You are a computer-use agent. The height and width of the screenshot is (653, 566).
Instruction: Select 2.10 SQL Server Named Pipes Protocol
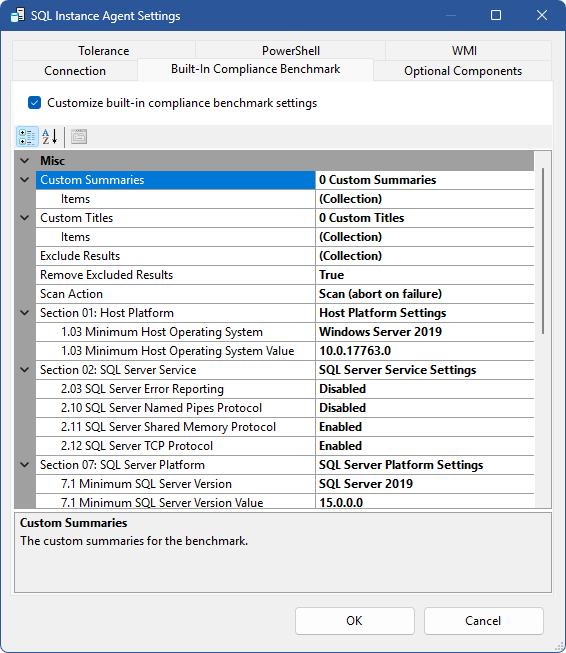point(175,408)
